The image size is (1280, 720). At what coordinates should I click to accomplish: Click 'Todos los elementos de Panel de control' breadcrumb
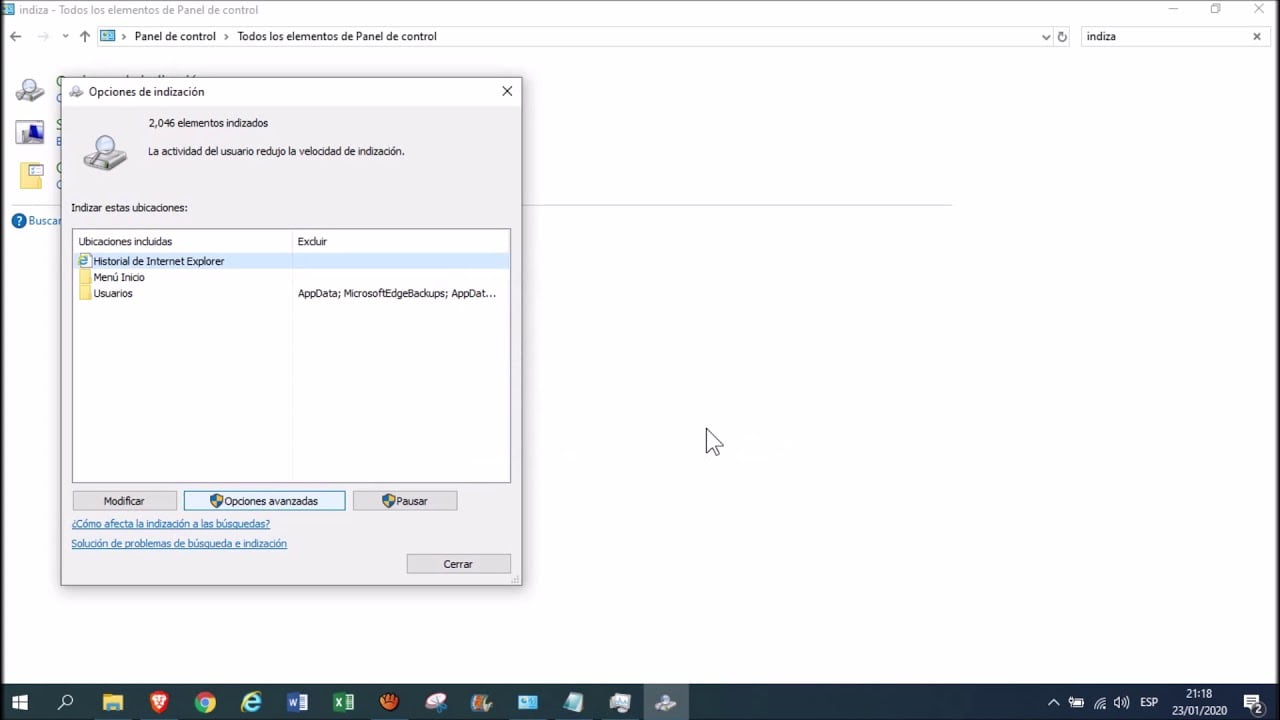337,36
